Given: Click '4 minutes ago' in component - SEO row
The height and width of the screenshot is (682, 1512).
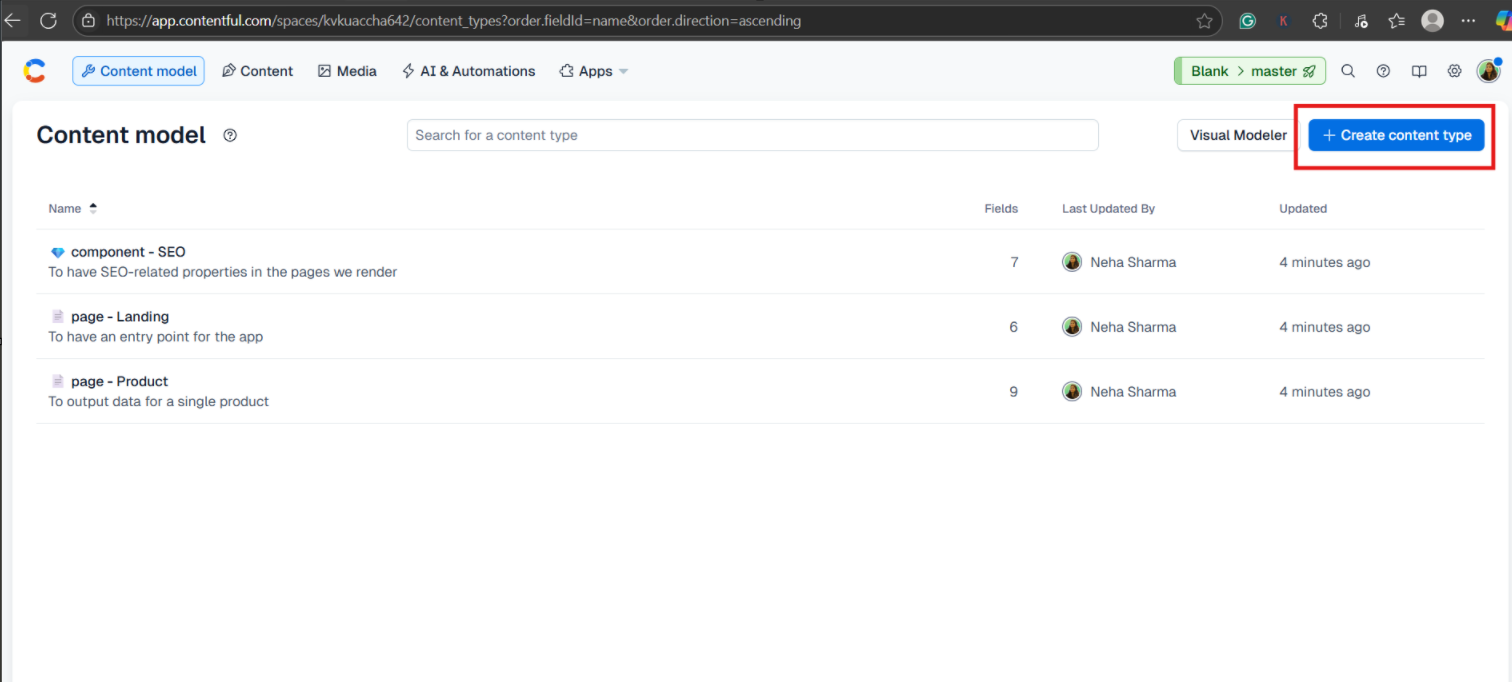Looking at the screenshot, I should (1325, 262).
